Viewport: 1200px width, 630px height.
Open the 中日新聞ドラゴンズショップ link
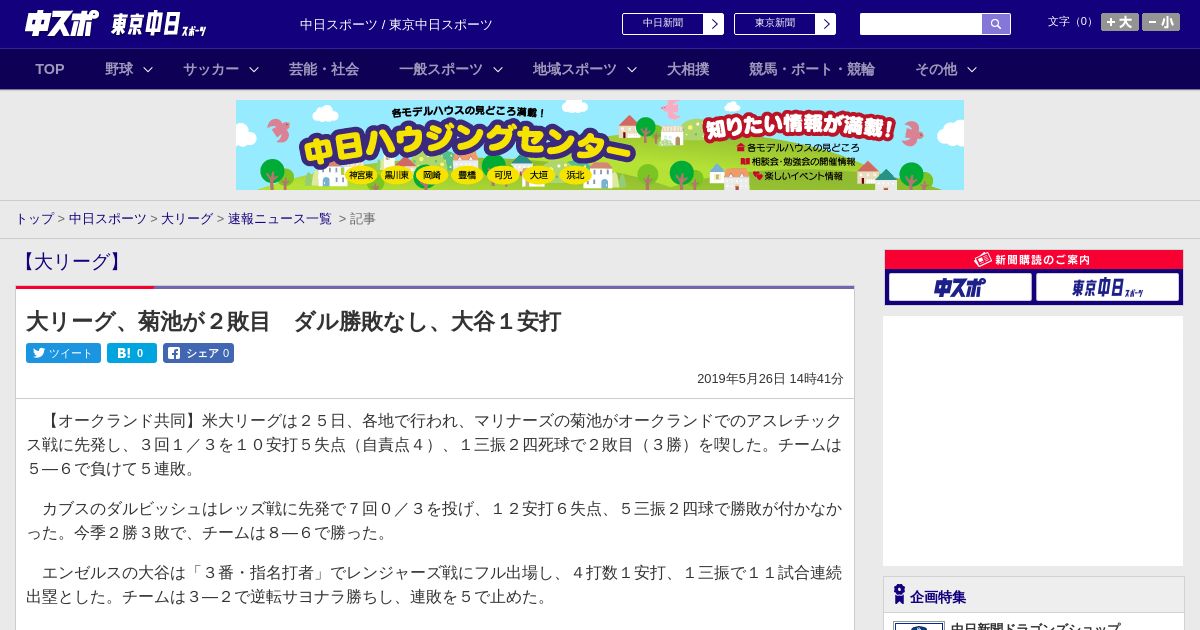click(x=1035, y=626)
